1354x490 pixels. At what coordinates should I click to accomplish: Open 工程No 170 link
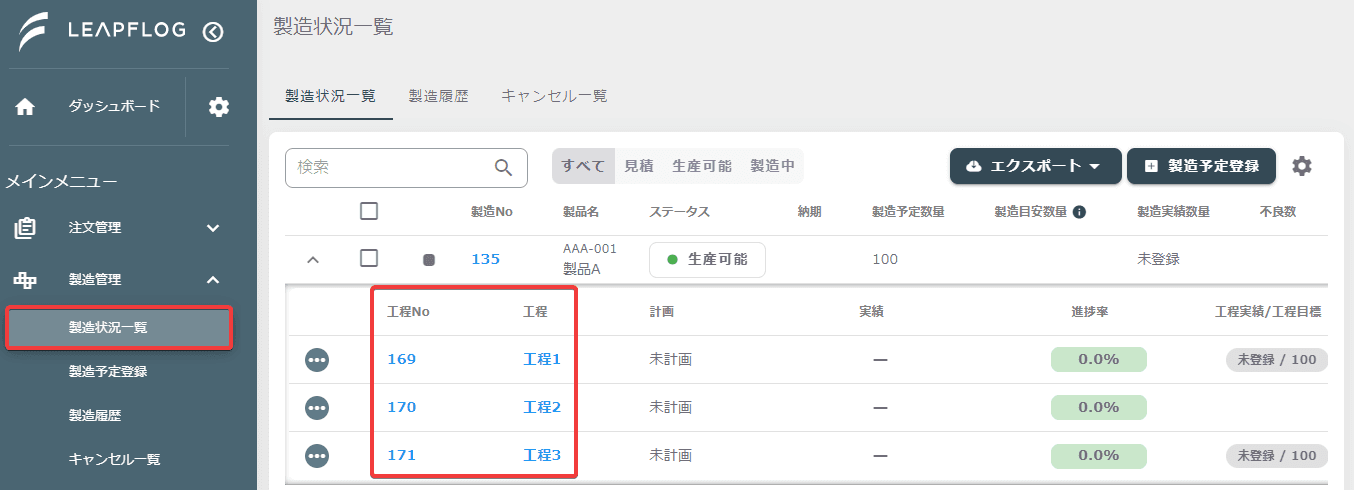401,407
